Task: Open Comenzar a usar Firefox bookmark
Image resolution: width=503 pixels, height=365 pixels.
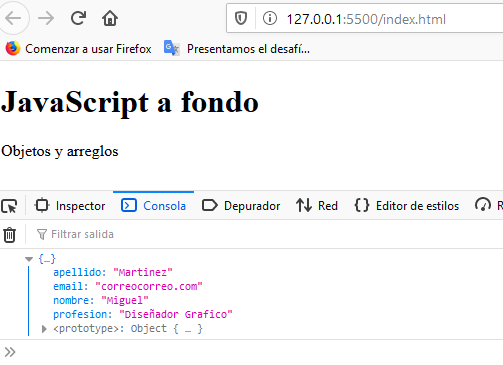Action: pos(79,49)
